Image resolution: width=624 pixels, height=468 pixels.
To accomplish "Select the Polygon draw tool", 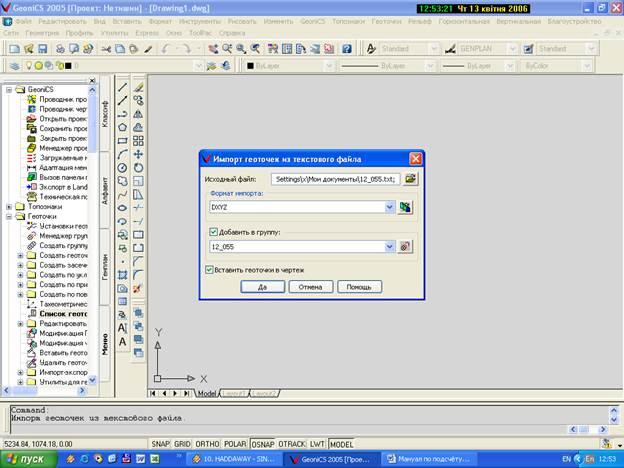I will 123,127.
